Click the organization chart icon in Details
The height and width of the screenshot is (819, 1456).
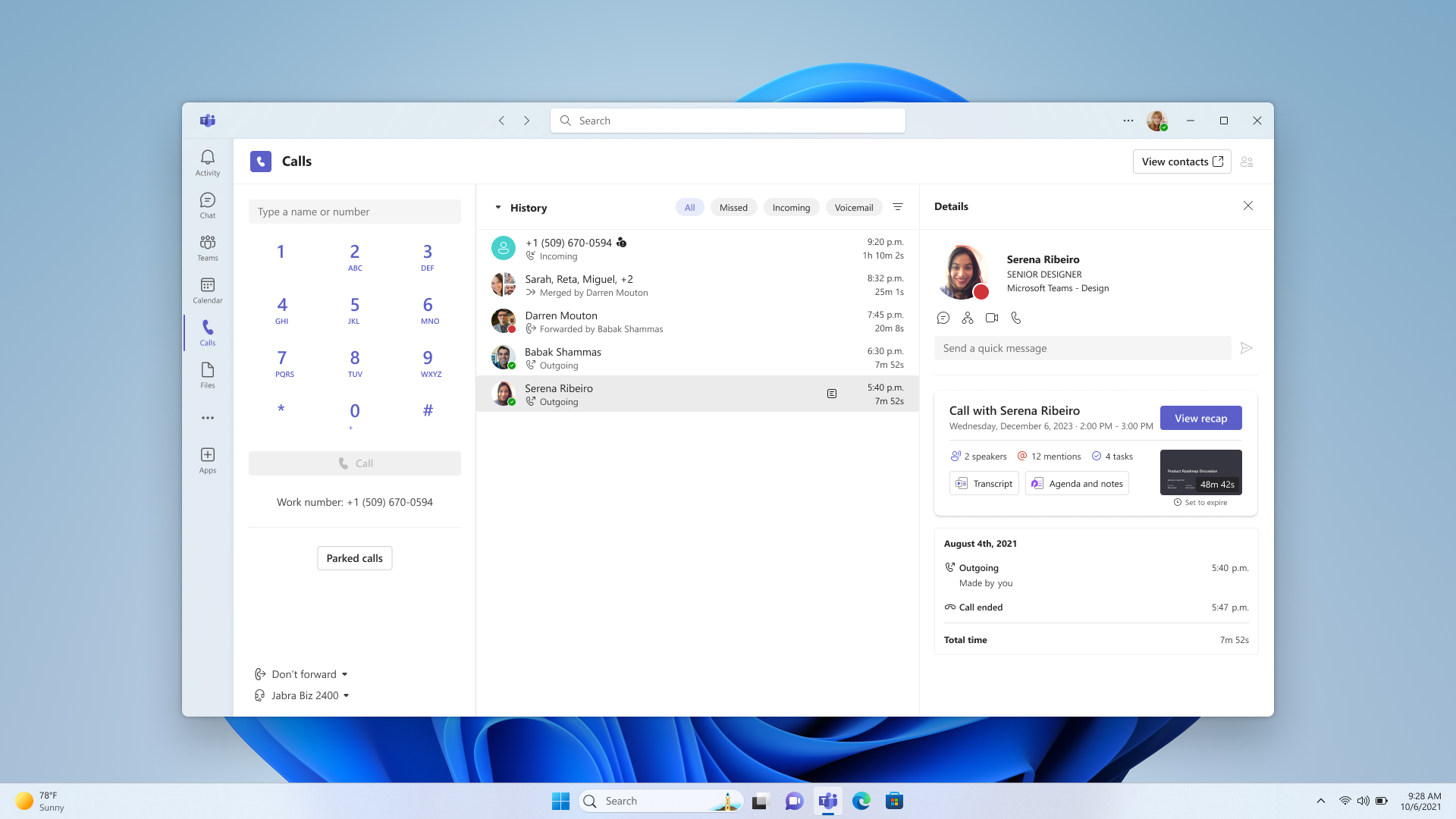pyautogui.click(x=967, y=318)
